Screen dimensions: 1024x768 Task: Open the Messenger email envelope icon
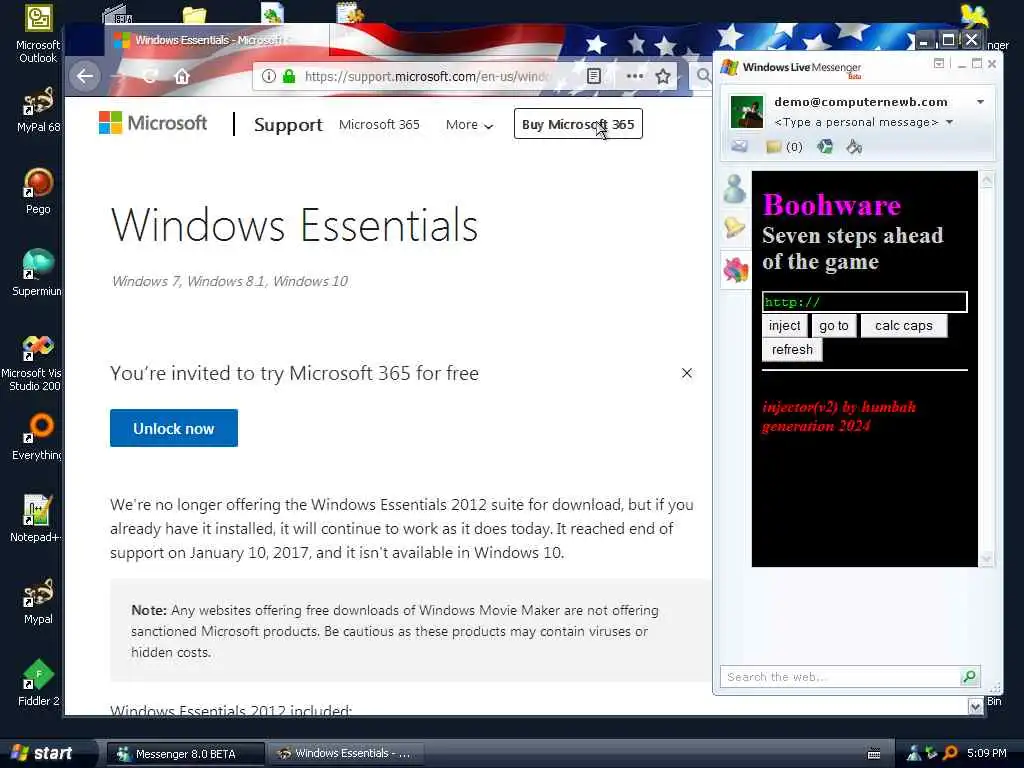pos(739,146)
